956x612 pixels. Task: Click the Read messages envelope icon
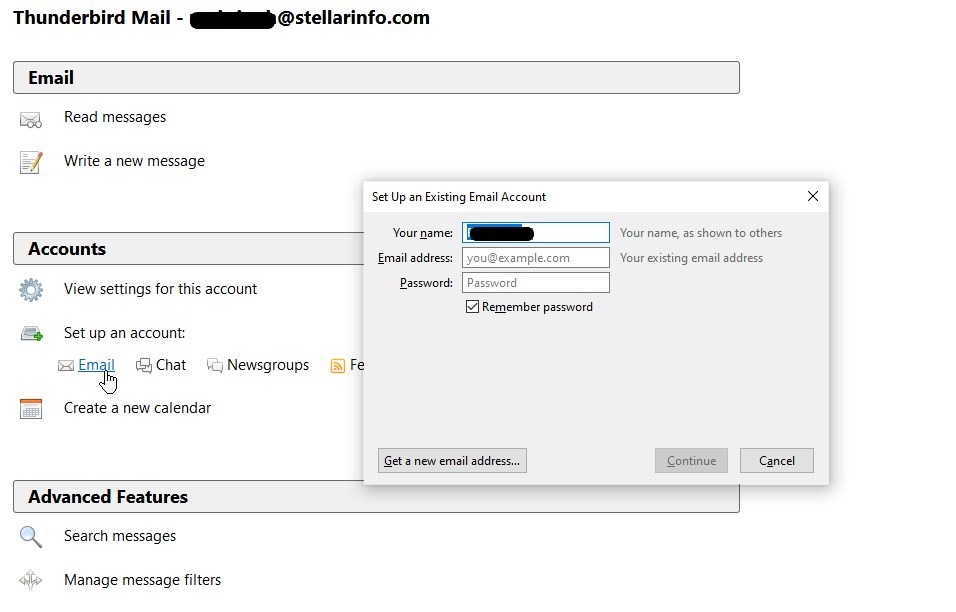pos(31,120)
